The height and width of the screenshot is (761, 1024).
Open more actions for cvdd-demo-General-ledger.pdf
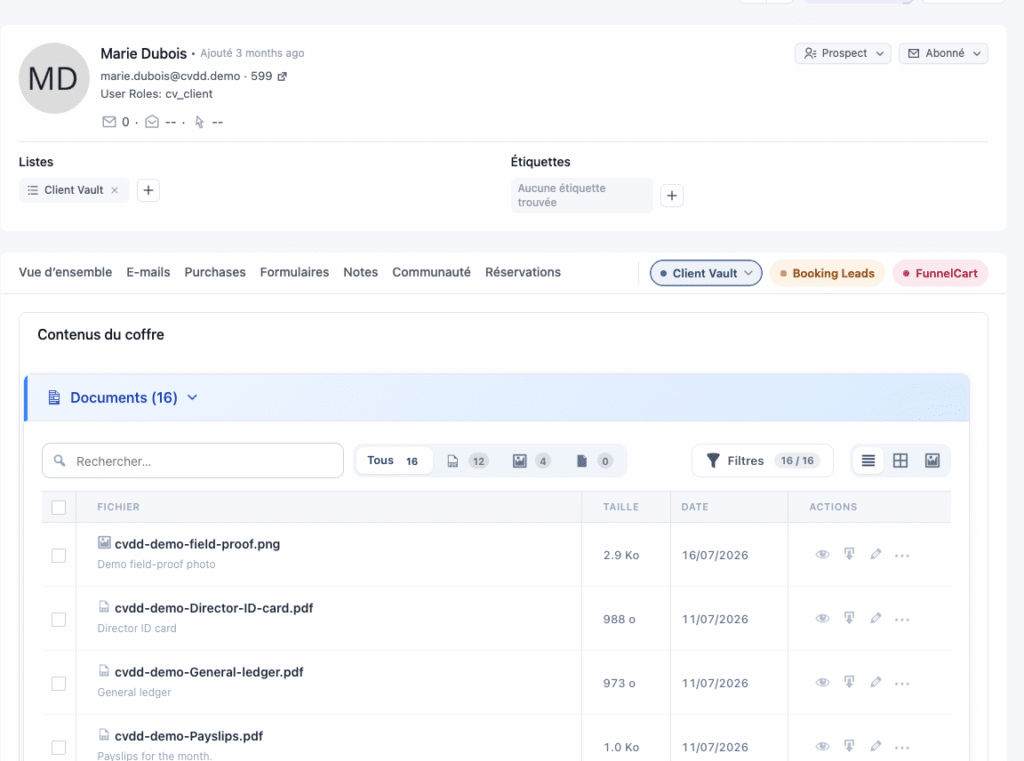pyautogui.click(x=902, y=683)
